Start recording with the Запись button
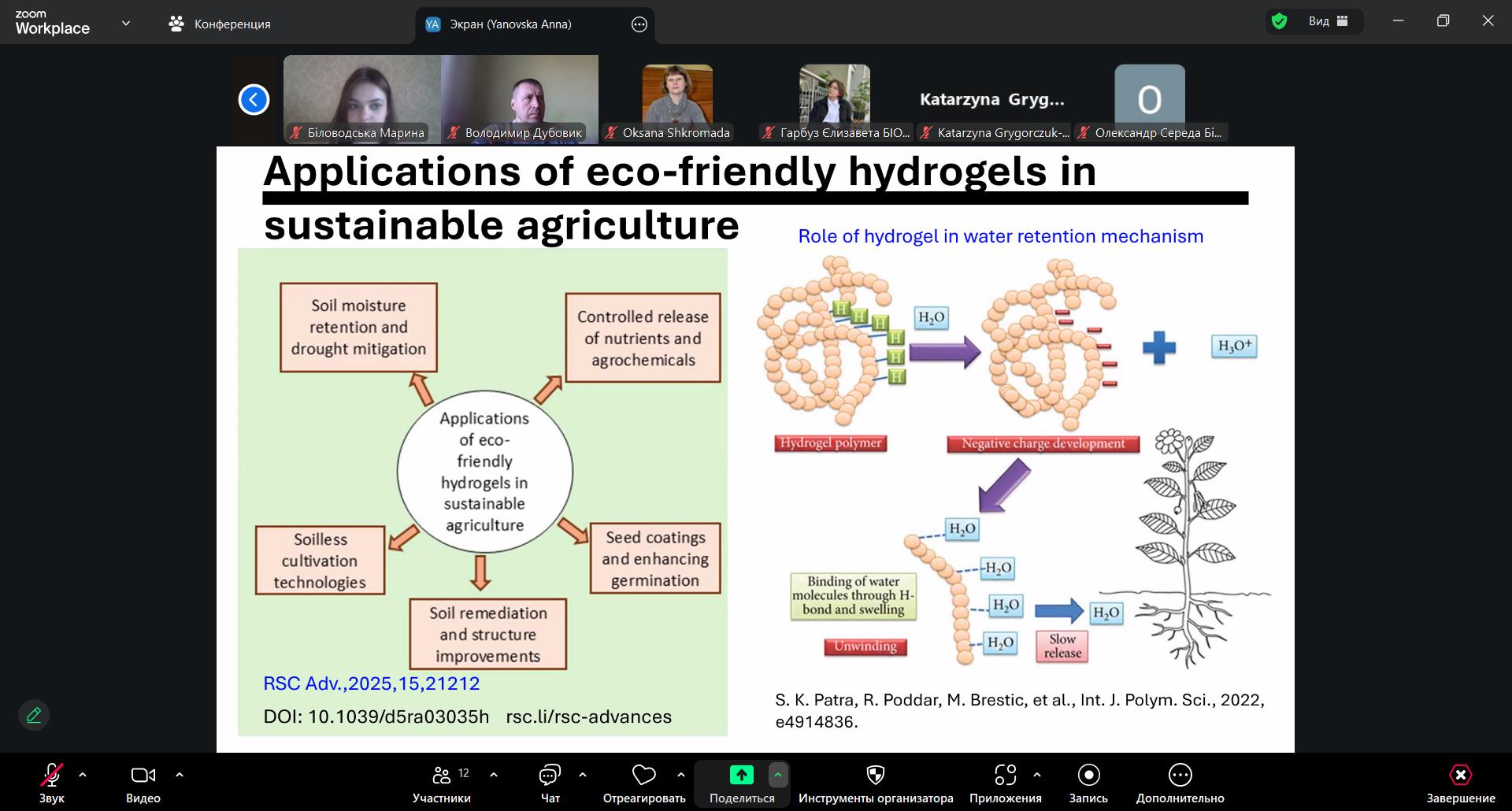 (x=1088, y=776)
